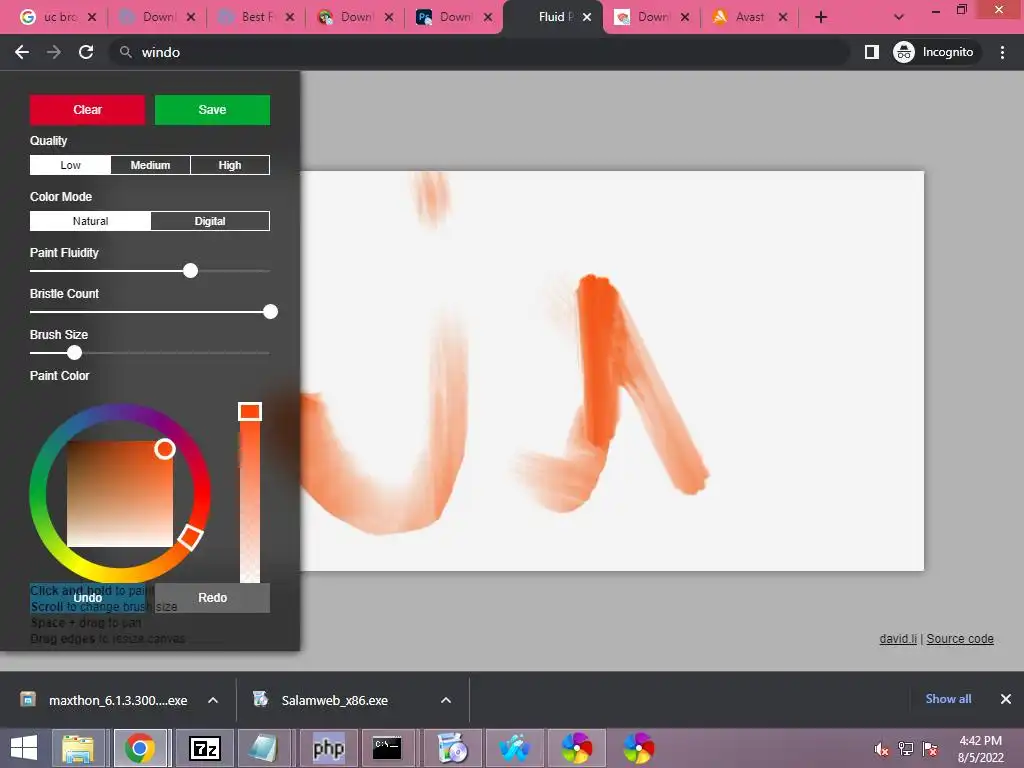This screenshot has width=1024, height=768.
Task: Click the Bristle Count slider handle
Action: point(270,312)
